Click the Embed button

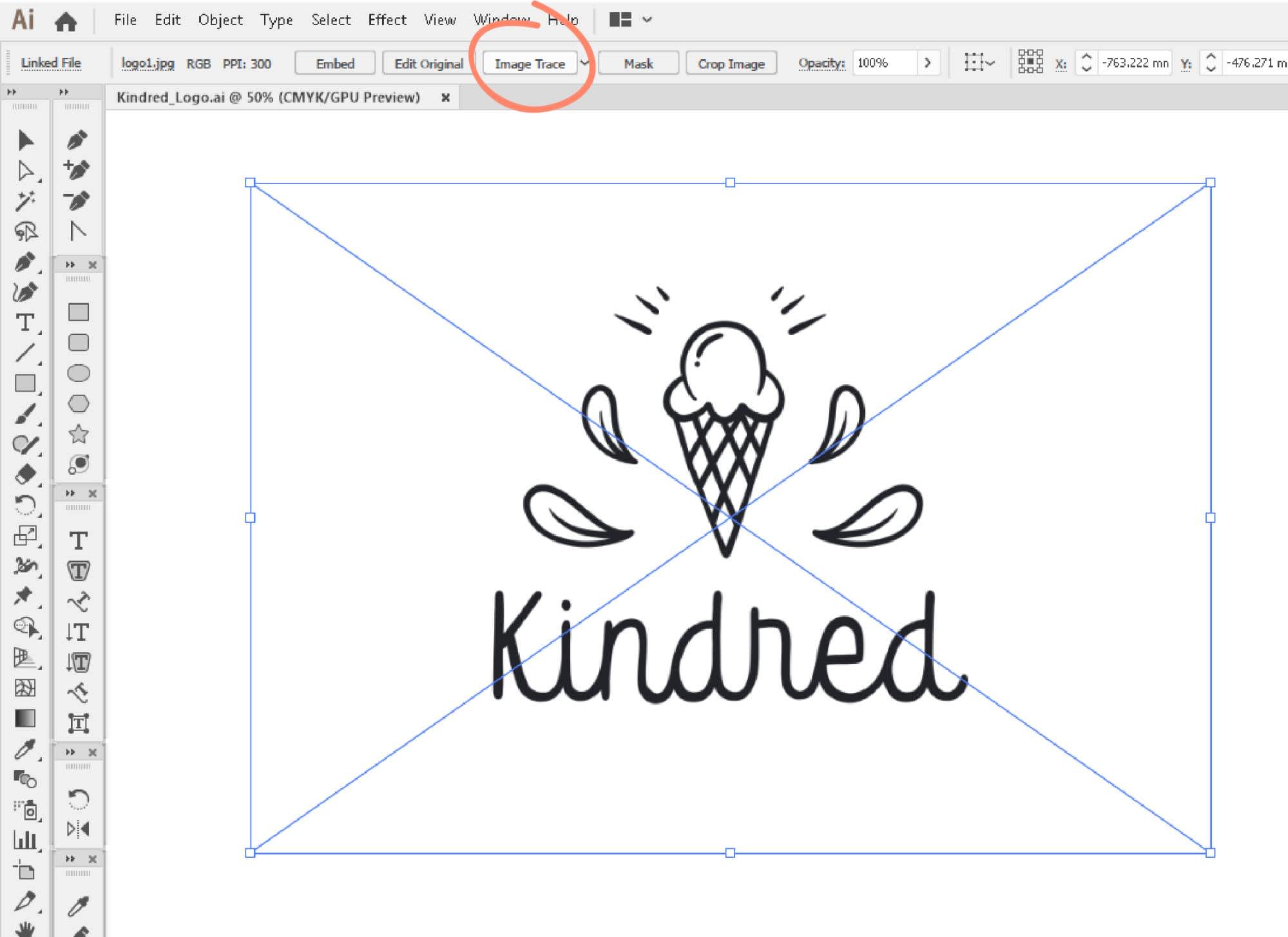[x=334, y=63]
